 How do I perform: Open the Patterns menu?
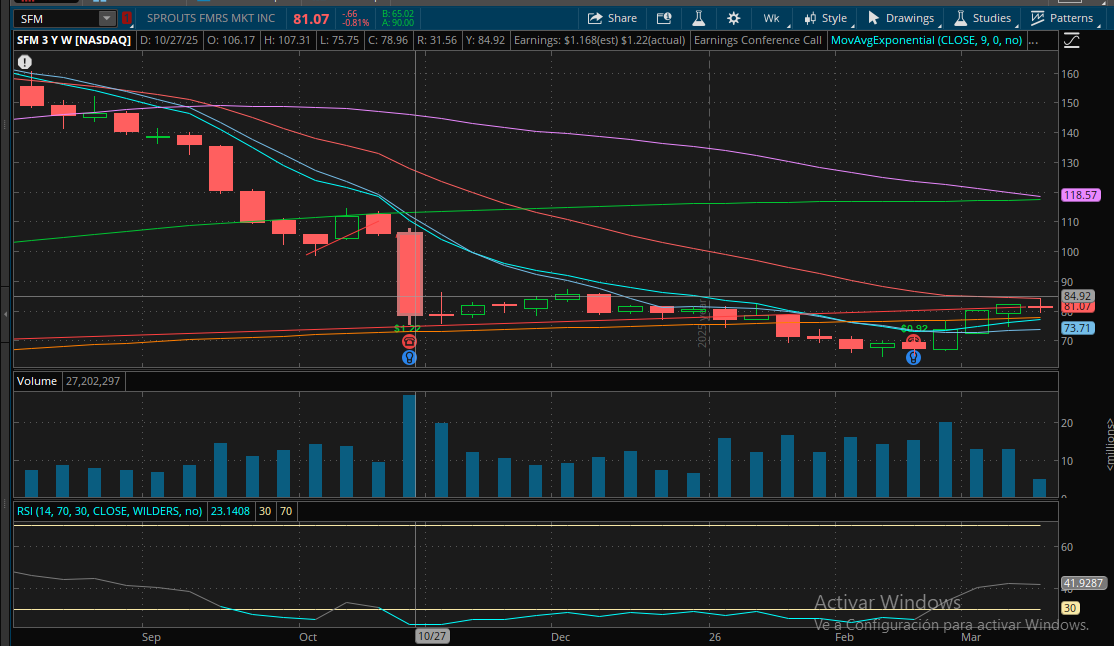coord(1062,18)
